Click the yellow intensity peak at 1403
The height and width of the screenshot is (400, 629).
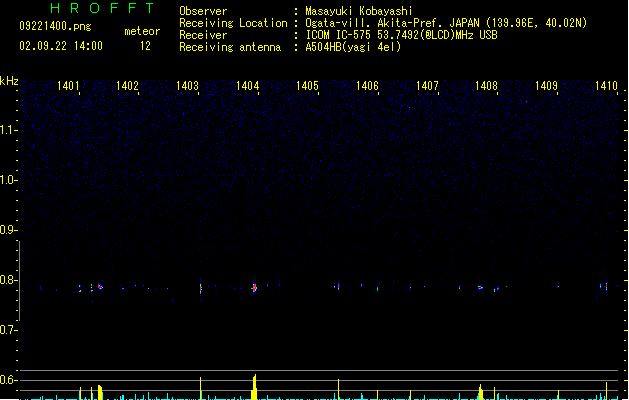point(201,388)
